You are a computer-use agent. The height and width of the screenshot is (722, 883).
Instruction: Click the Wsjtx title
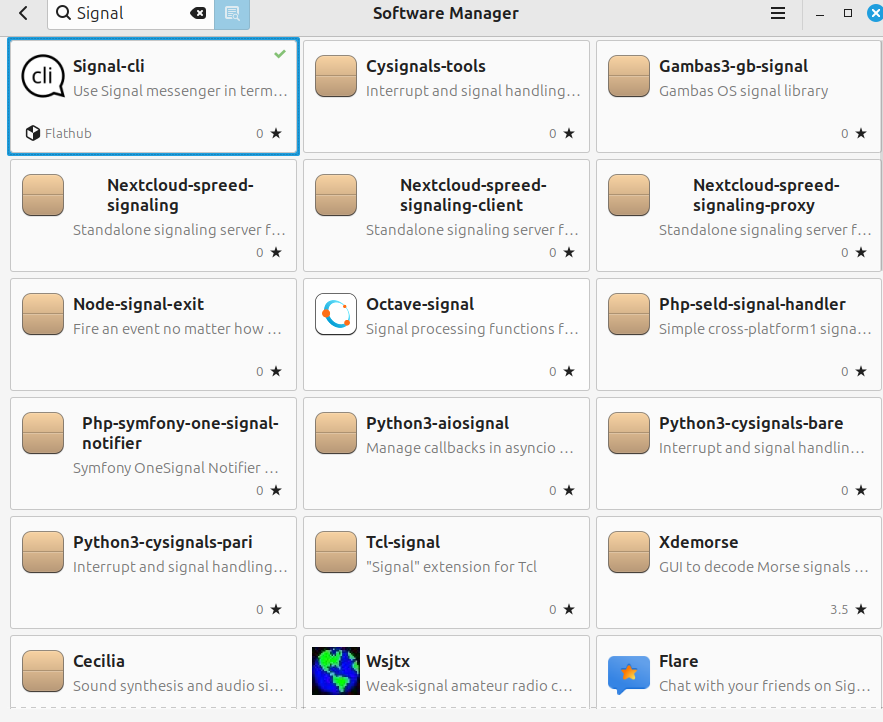click(x=388, y=661)
